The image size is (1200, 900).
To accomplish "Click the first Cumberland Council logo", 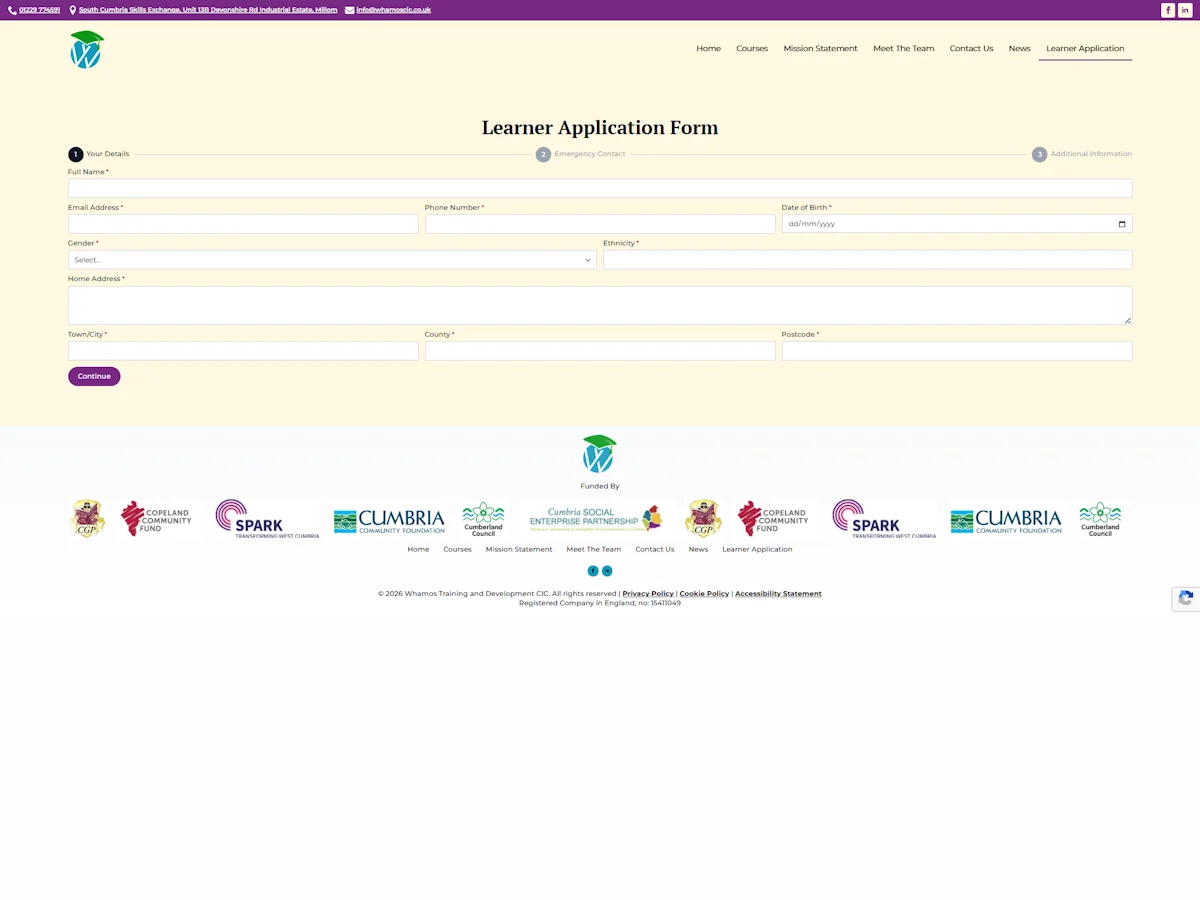I will pos(483,520).
